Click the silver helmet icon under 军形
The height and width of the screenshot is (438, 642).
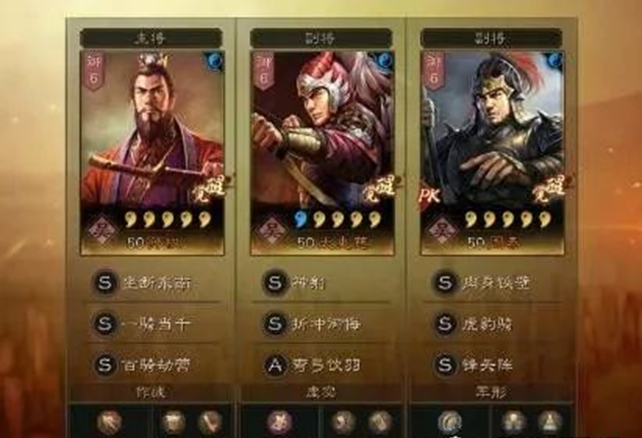(450, 422)
